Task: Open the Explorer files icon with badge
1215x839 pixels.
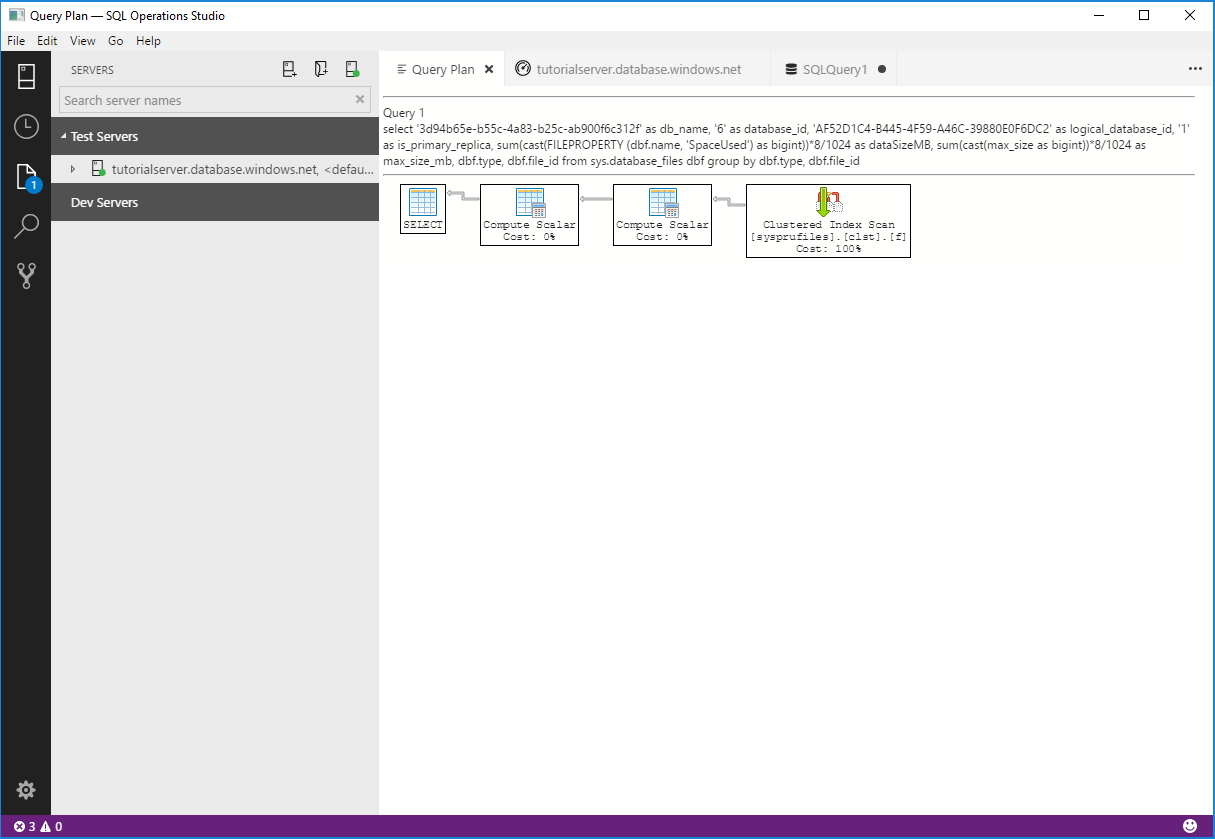Action: (x=26, y=177)
